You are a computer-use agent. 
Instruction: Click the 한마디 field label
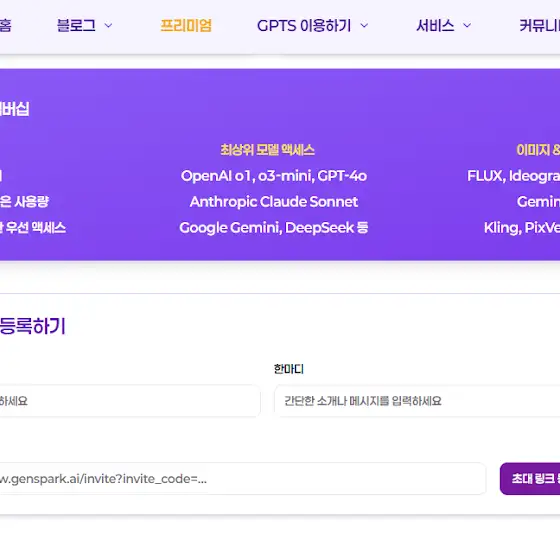(289, 369)
